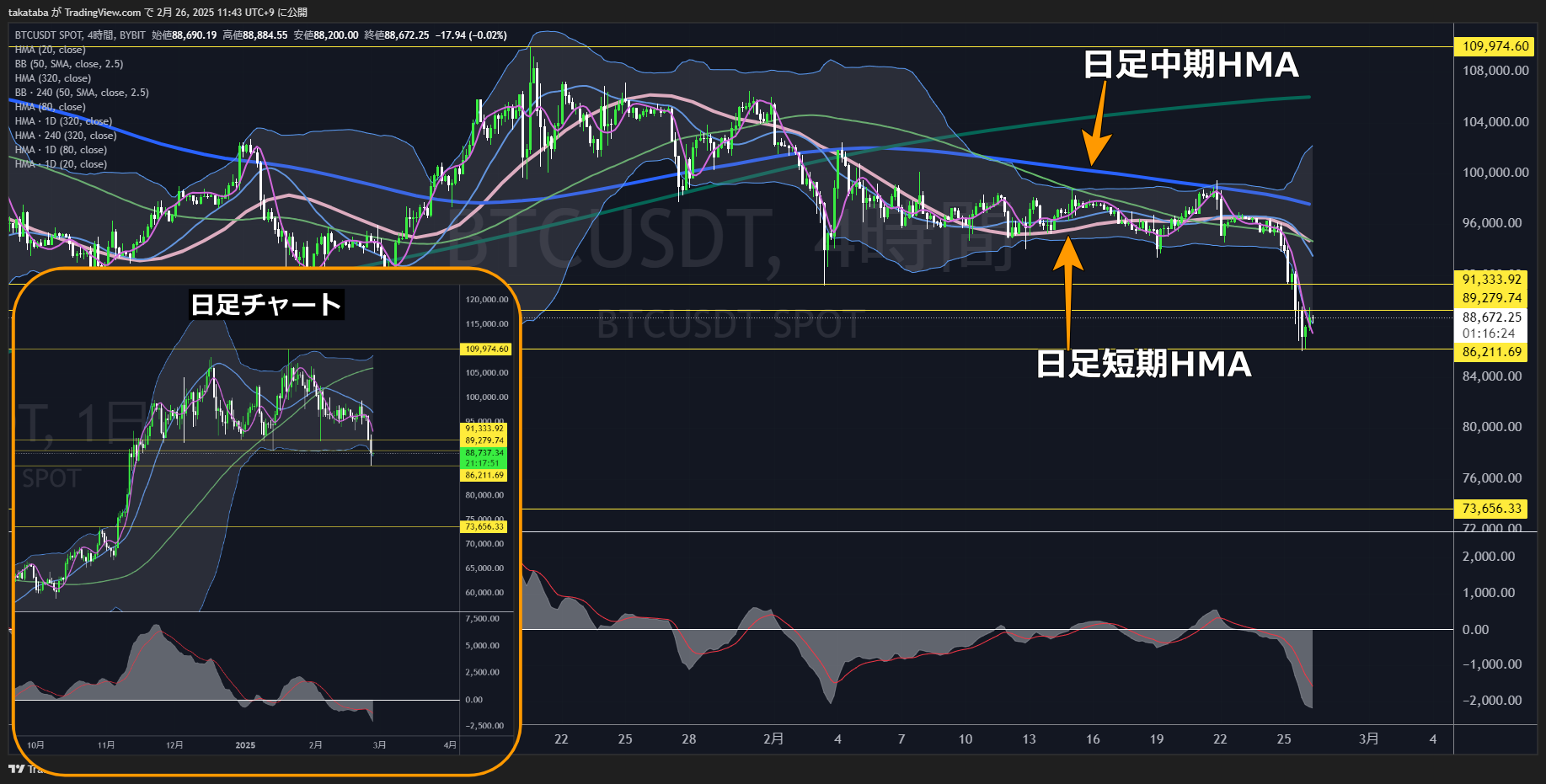
Task: Click date 10 on the main time axis
Action: click(x=966, y=739)
